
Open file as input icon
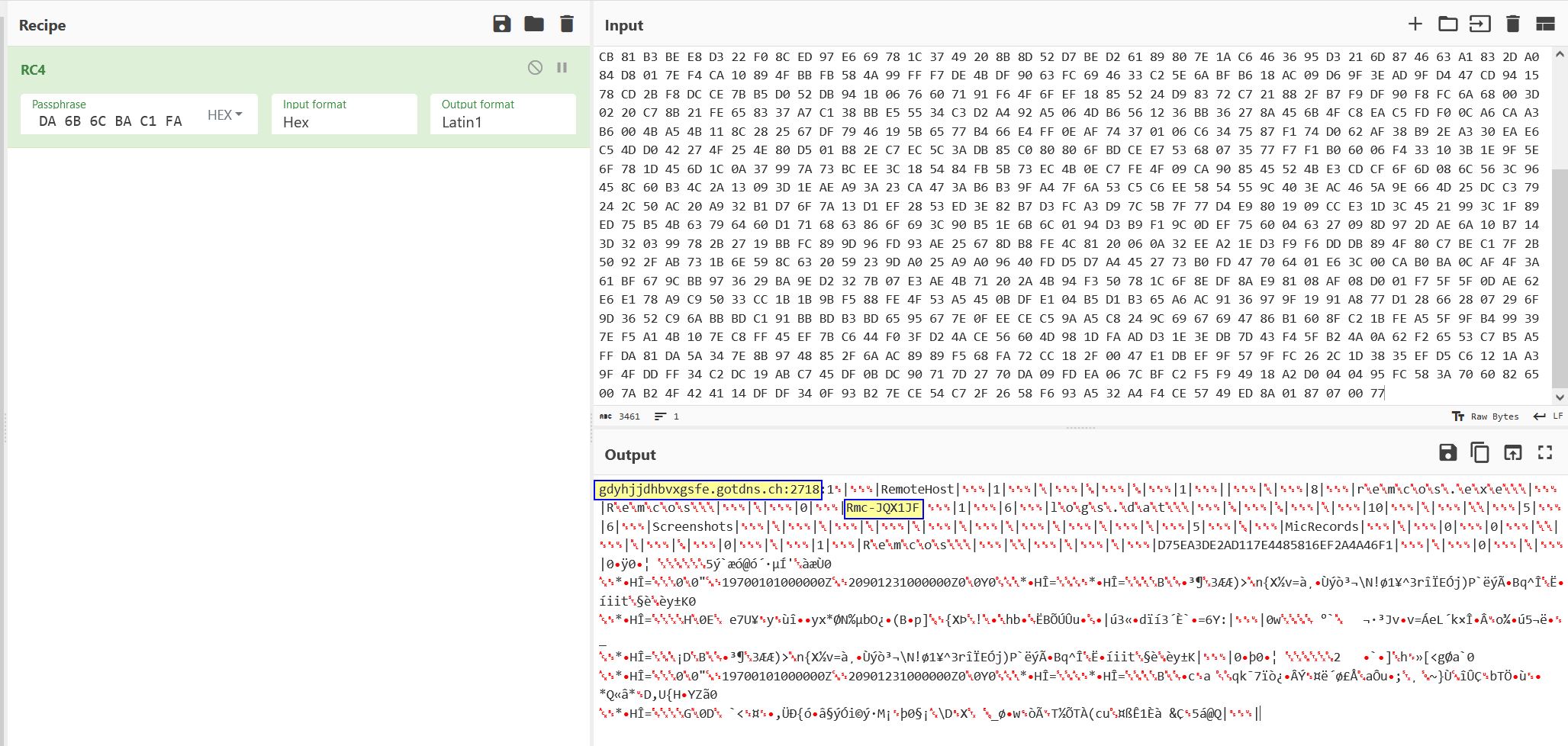1479,24
